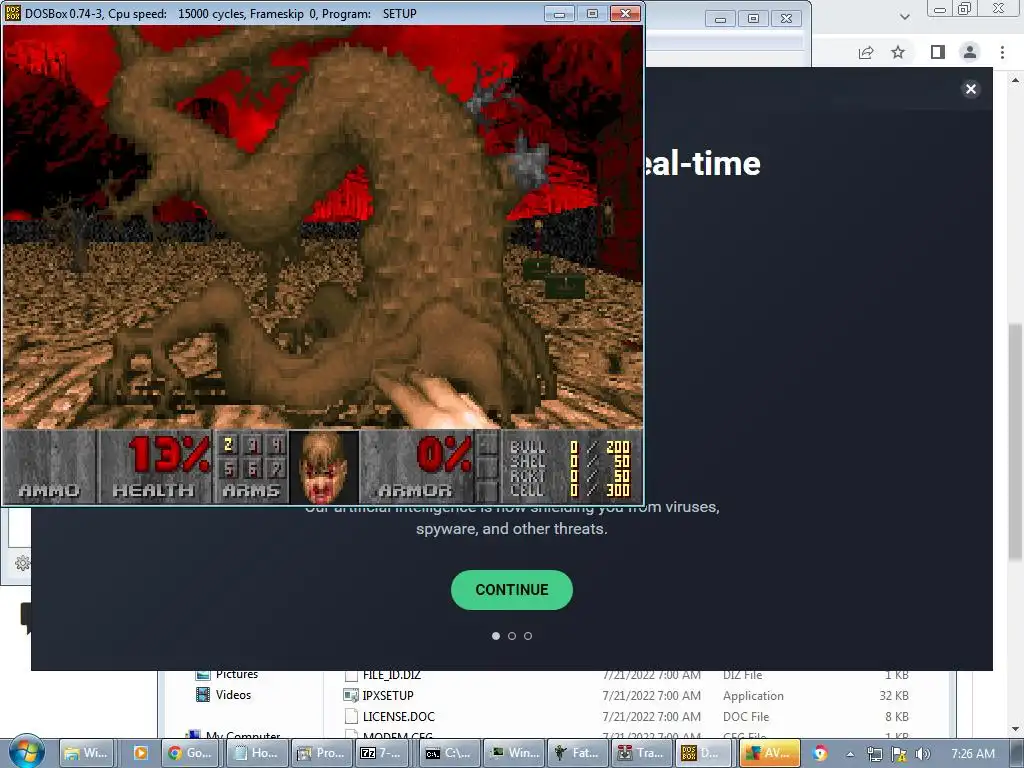Open the Pictures library in Explorer tree

236,675
